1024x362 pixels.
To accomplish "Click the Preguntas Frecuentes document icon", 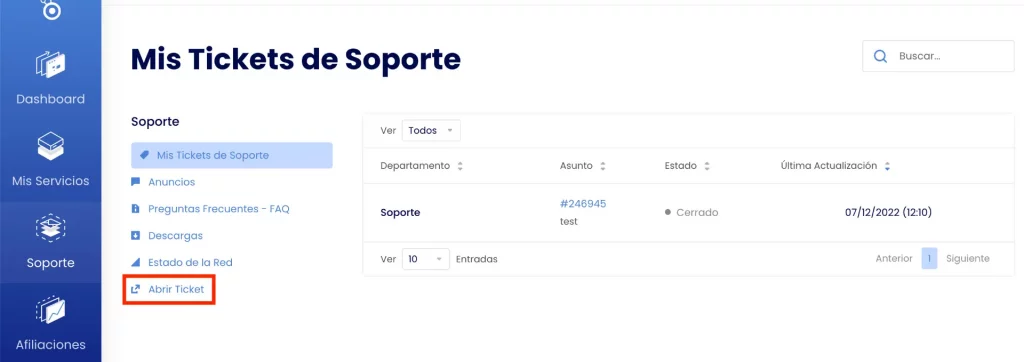I will [x=136, y=208].
